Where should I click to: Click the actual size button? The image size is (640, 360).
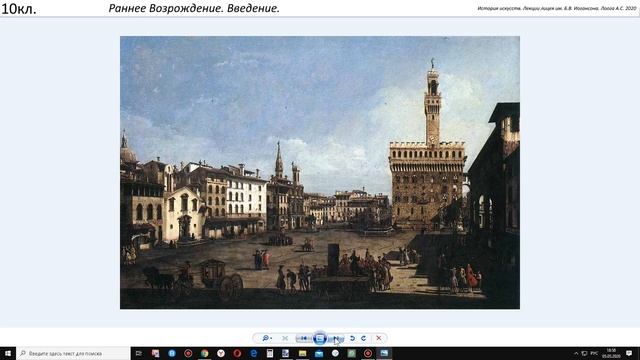(x=285, y=338)
